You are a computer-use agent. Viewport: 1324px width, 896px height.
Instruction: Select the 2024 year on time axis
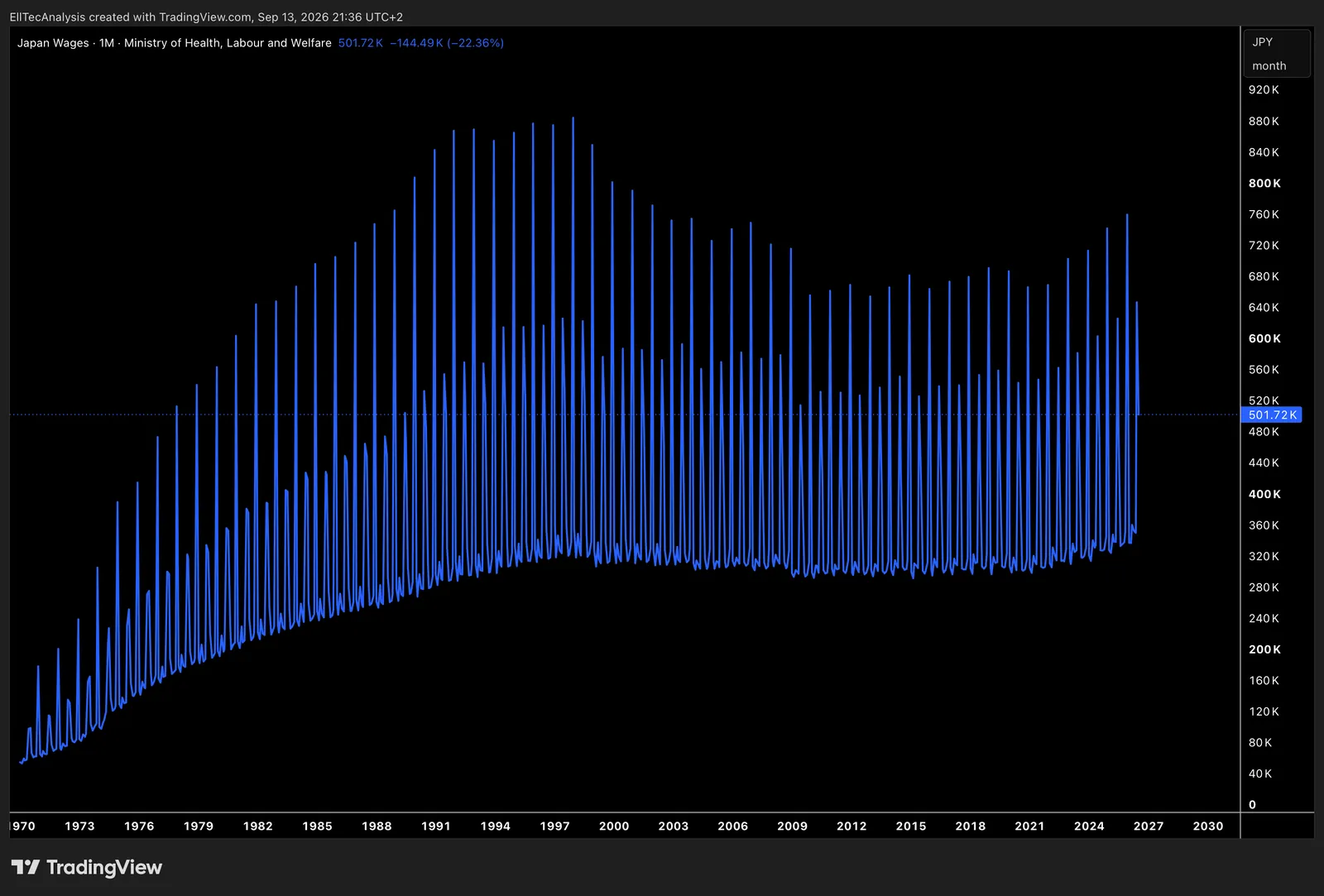coord(1089,827)
